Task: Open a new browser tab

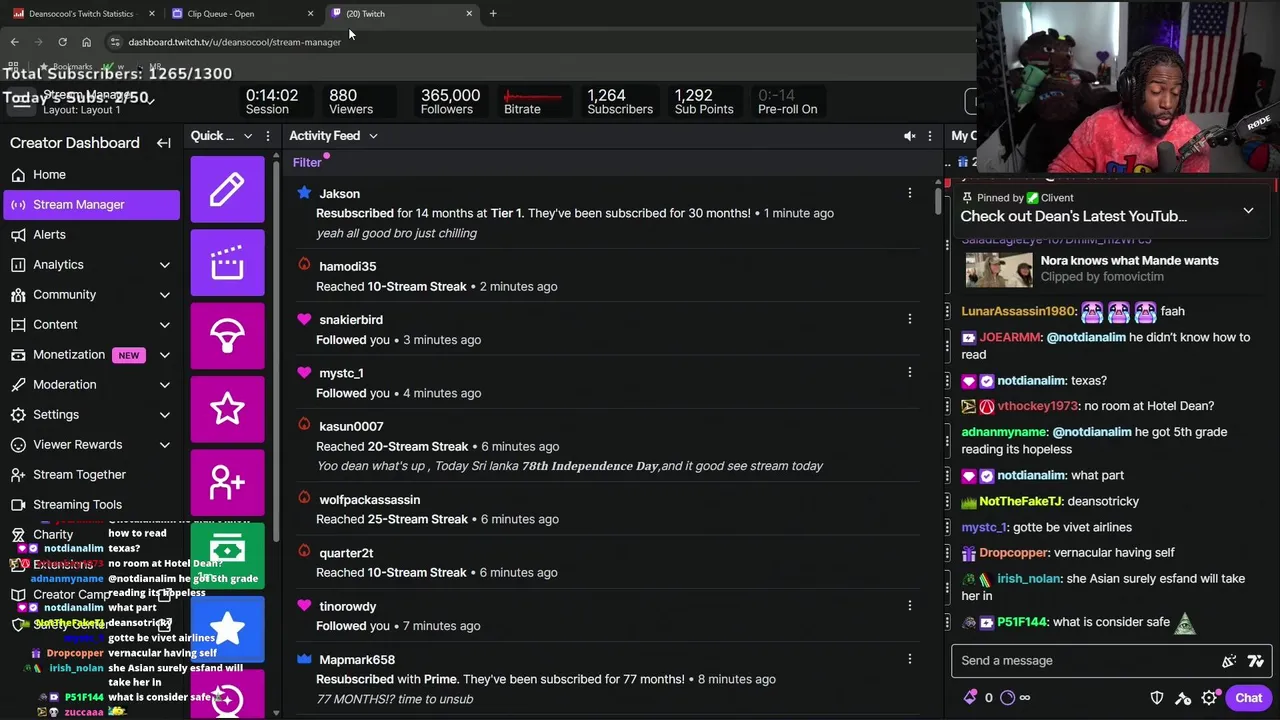Action: click(x=493, y=14)
